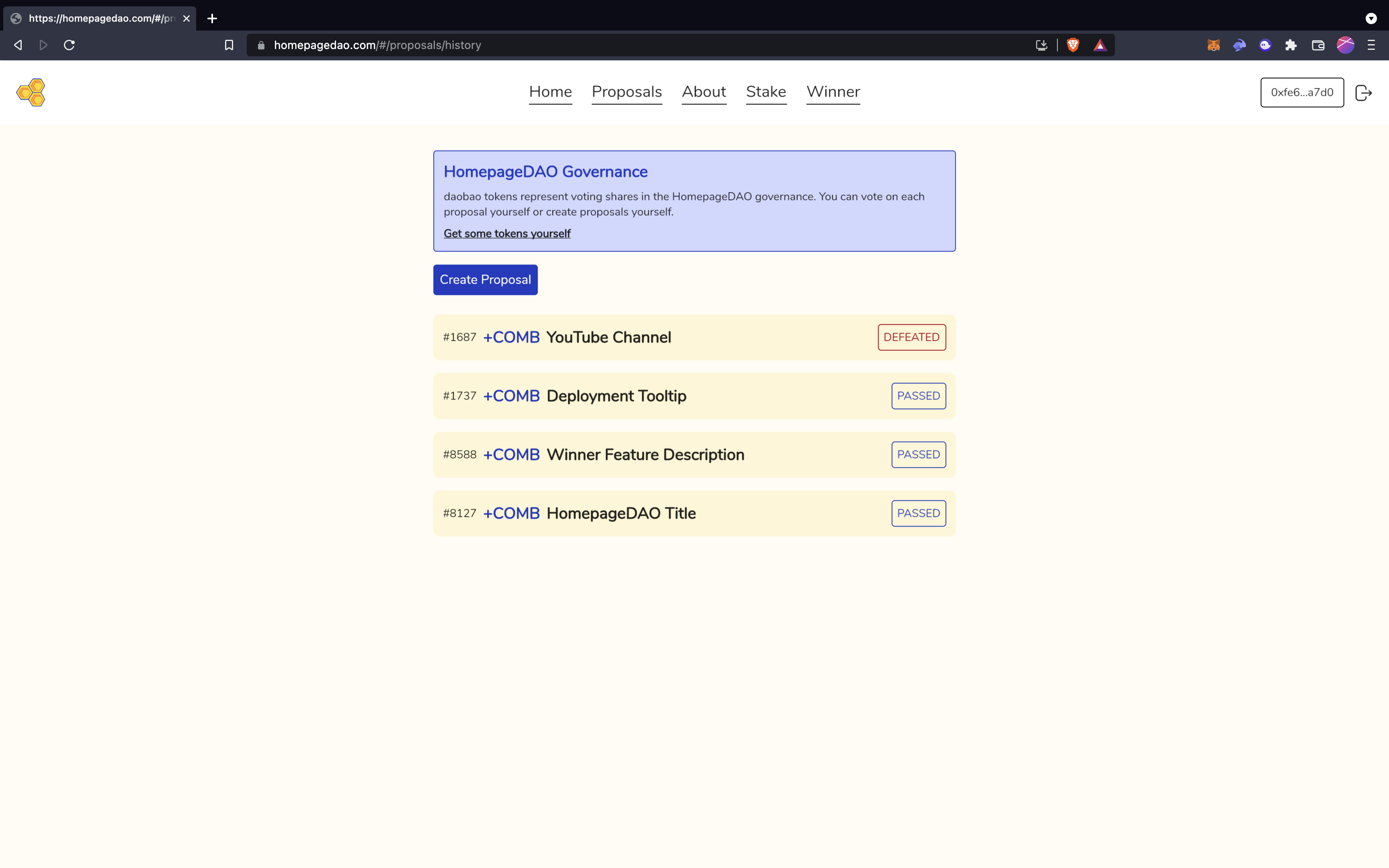Navigate to the Winner page

click(833, 92)
